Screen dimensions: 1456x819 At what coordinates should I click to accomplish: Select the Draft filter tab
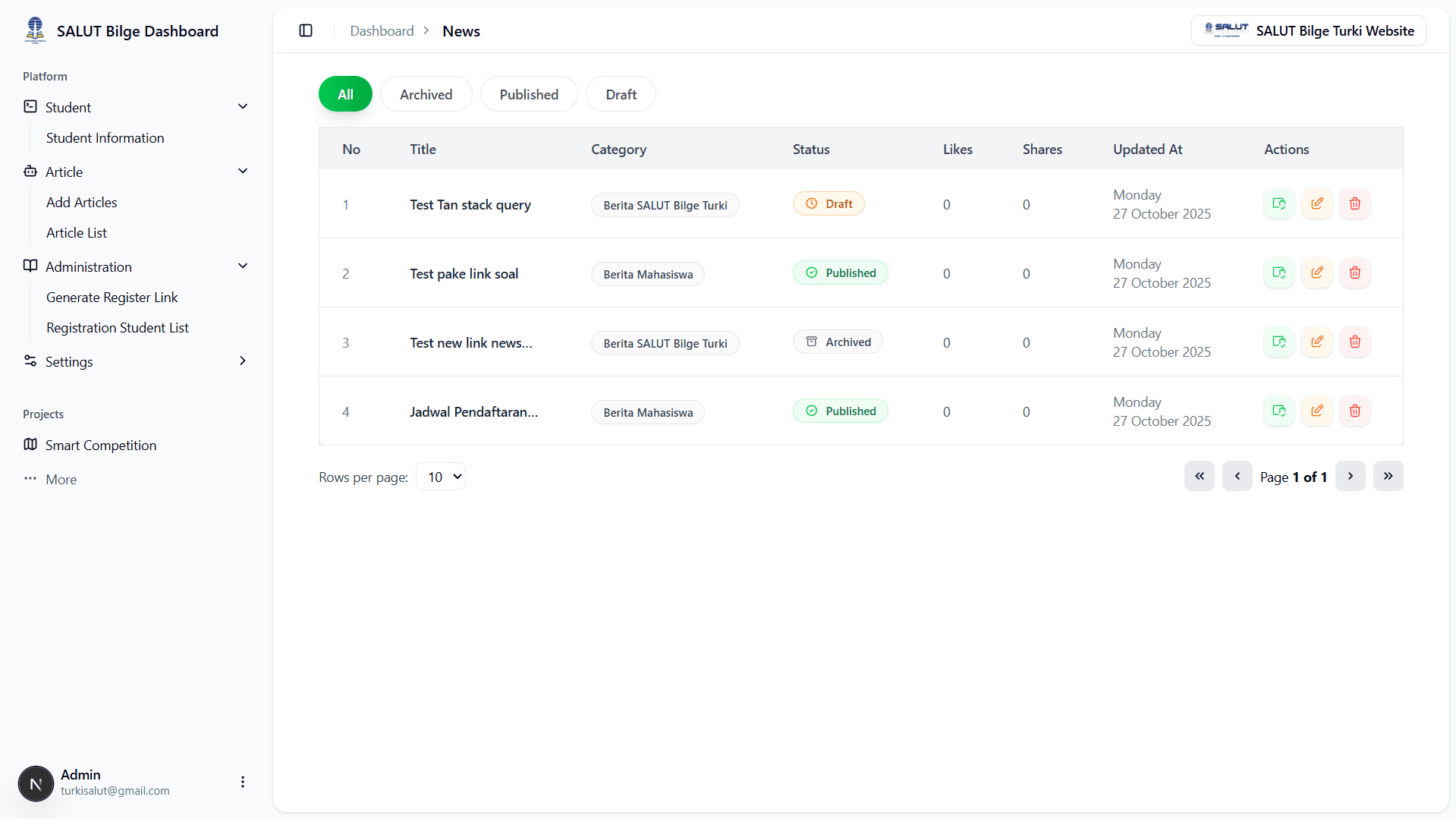[x=621, y=94]
